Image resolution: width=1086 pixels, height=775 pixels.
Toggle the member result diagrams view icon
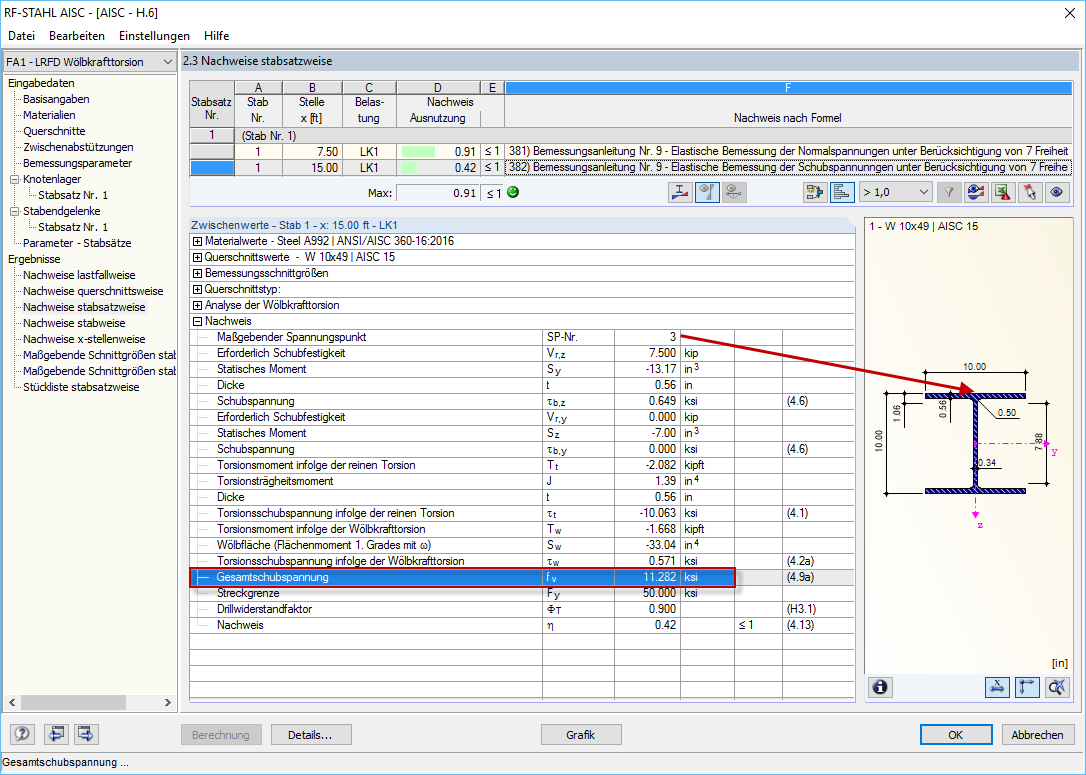706,193
